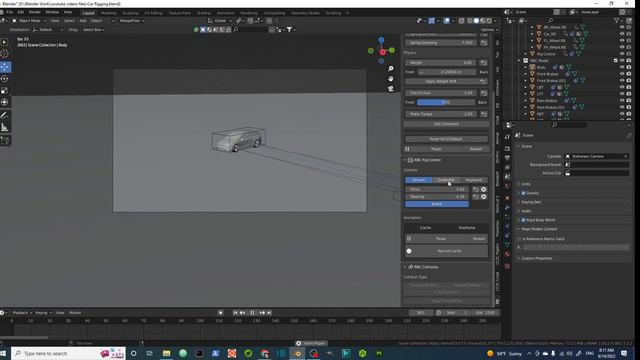
Task: Activate the Add Cube tool icon
Action: [x=5, y=141]
